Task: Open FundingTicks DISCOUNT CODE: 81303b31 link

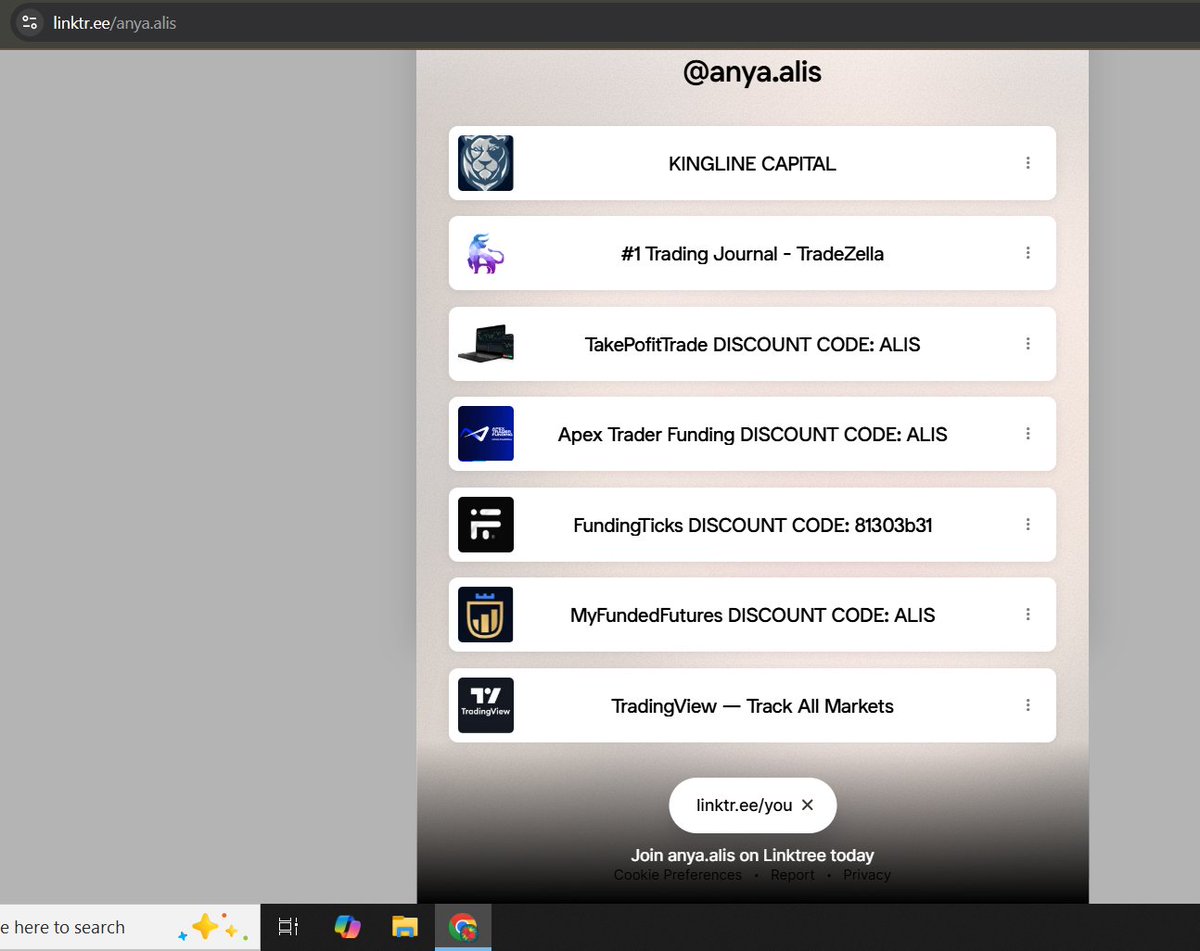Action: click(752, 524)
